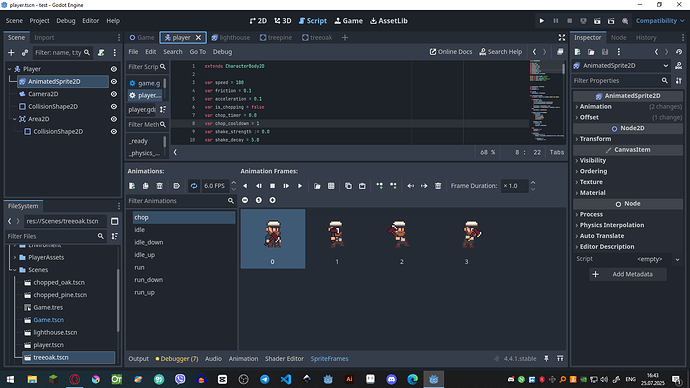Open the Debug menu in script editor
The height and width of the screenshot is (388, 690).
pos(222,52)
